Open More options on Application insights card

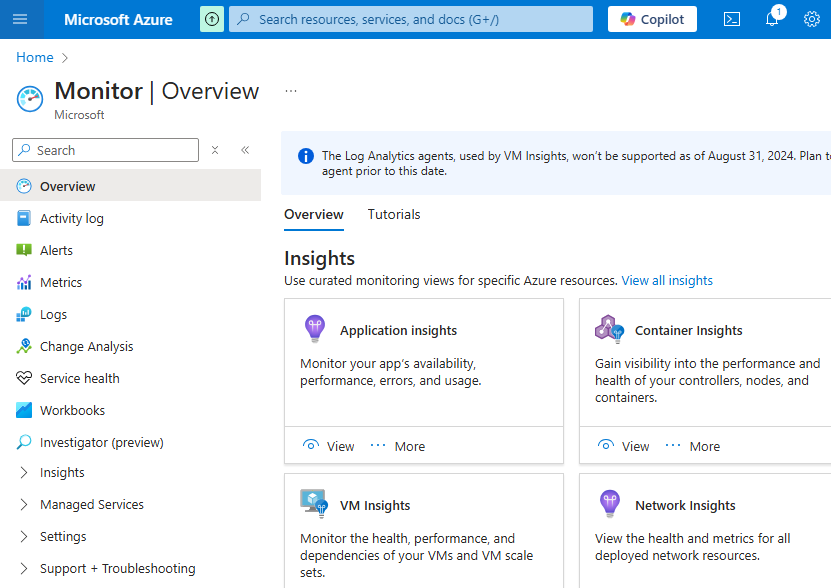point(397,446)
